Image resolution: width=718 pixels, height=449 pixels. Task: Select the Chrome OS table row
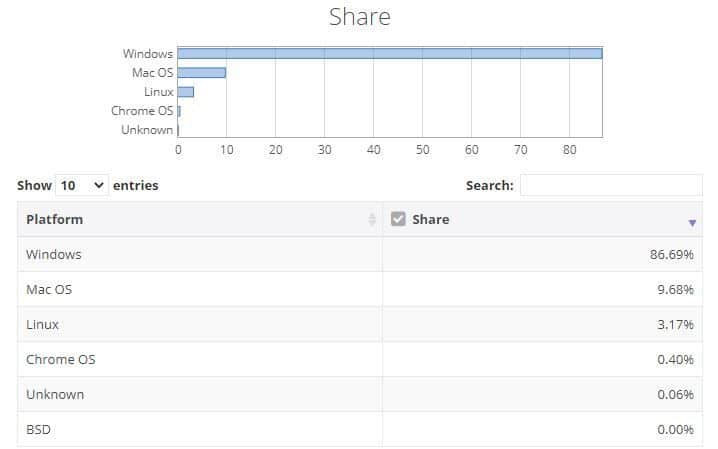[x=359, y=359]
